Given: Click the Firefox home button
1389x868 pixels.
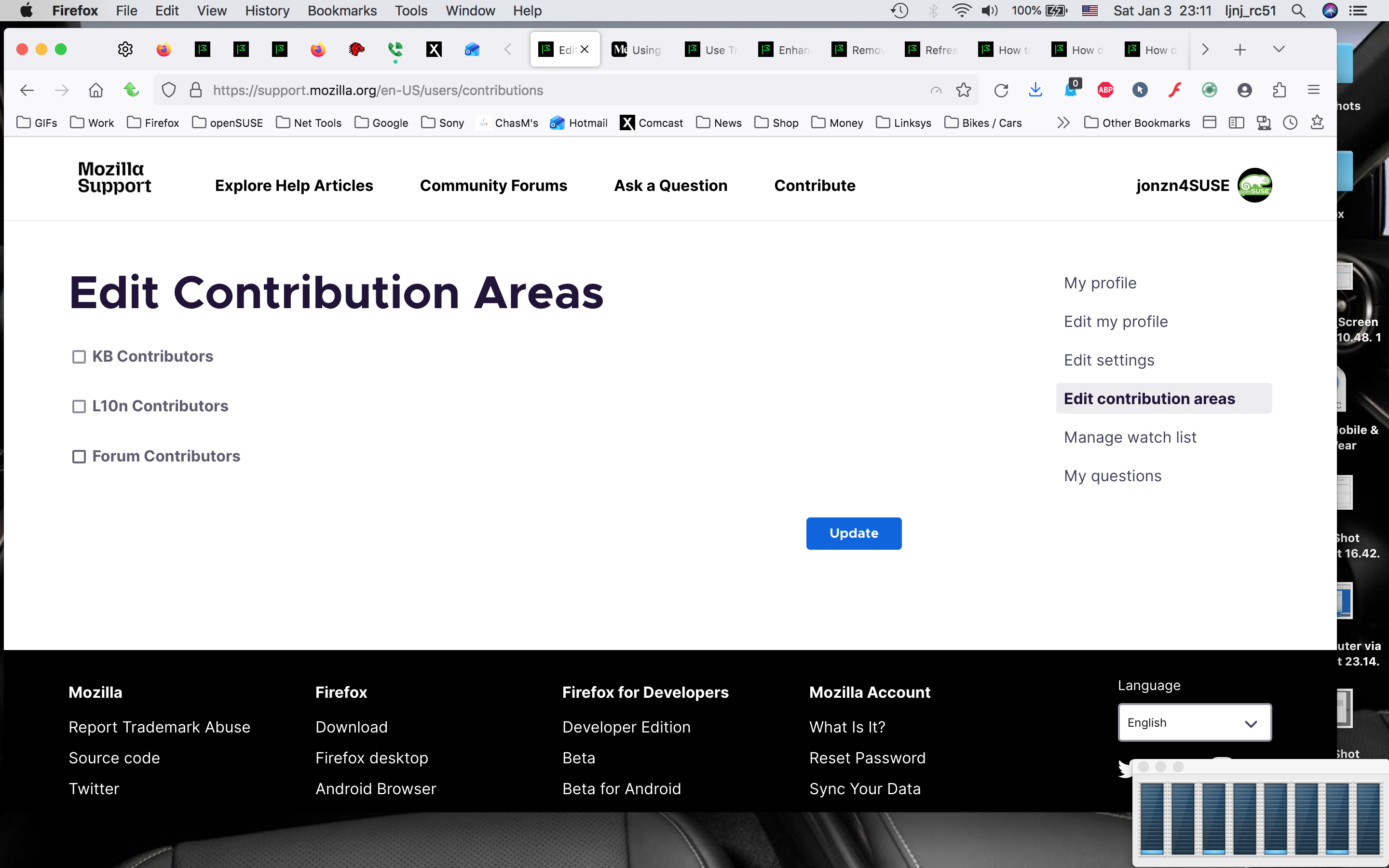Looking at the screenshot, I should point(96,90).
